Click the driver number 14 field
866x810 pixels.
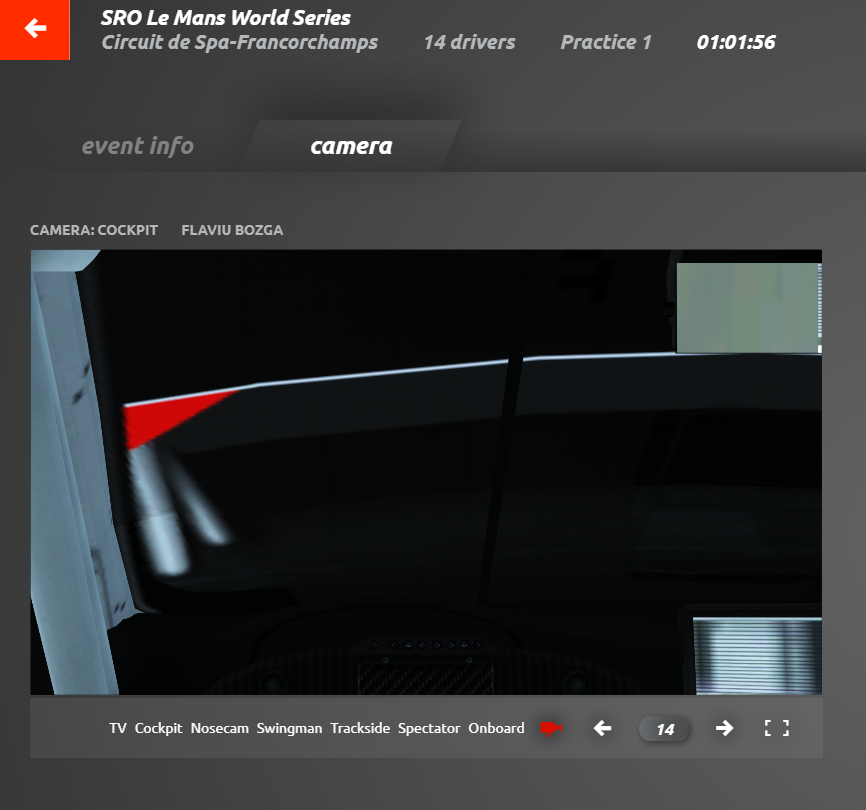pyautogui.click(x=665, y=729)
